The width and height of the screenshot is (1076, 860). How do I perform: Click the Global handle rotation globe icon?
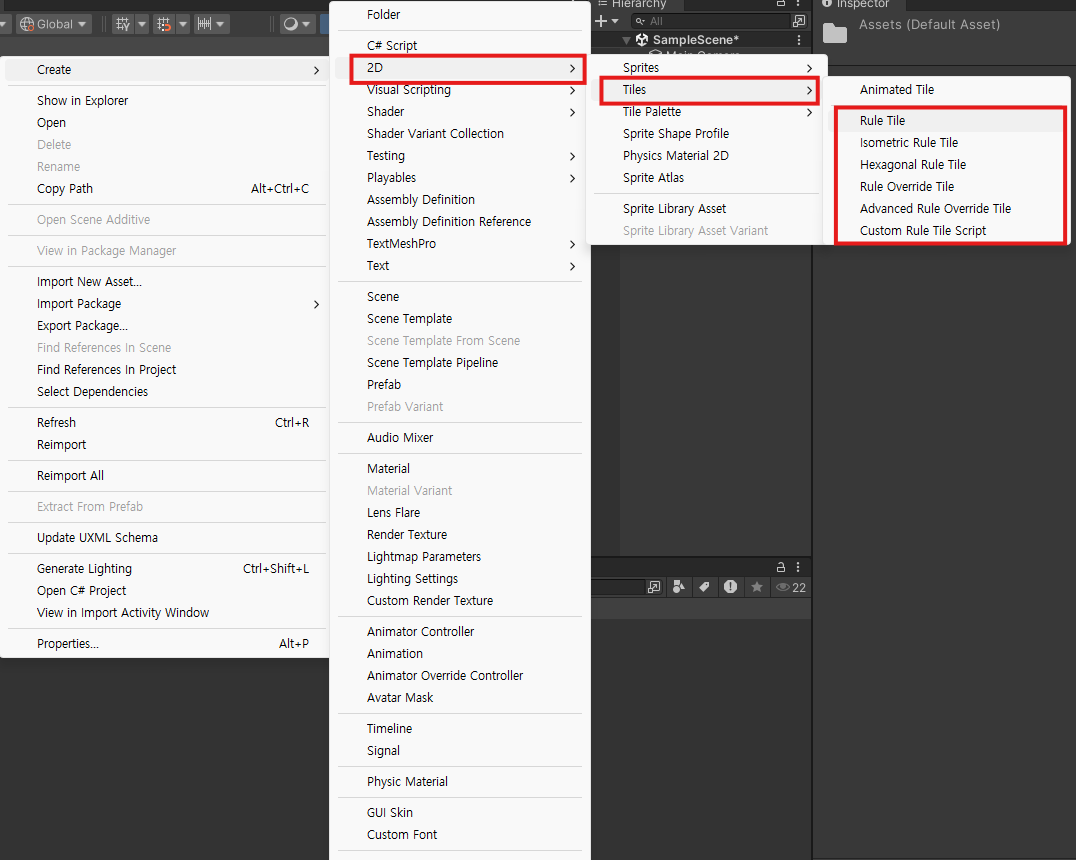27,25
